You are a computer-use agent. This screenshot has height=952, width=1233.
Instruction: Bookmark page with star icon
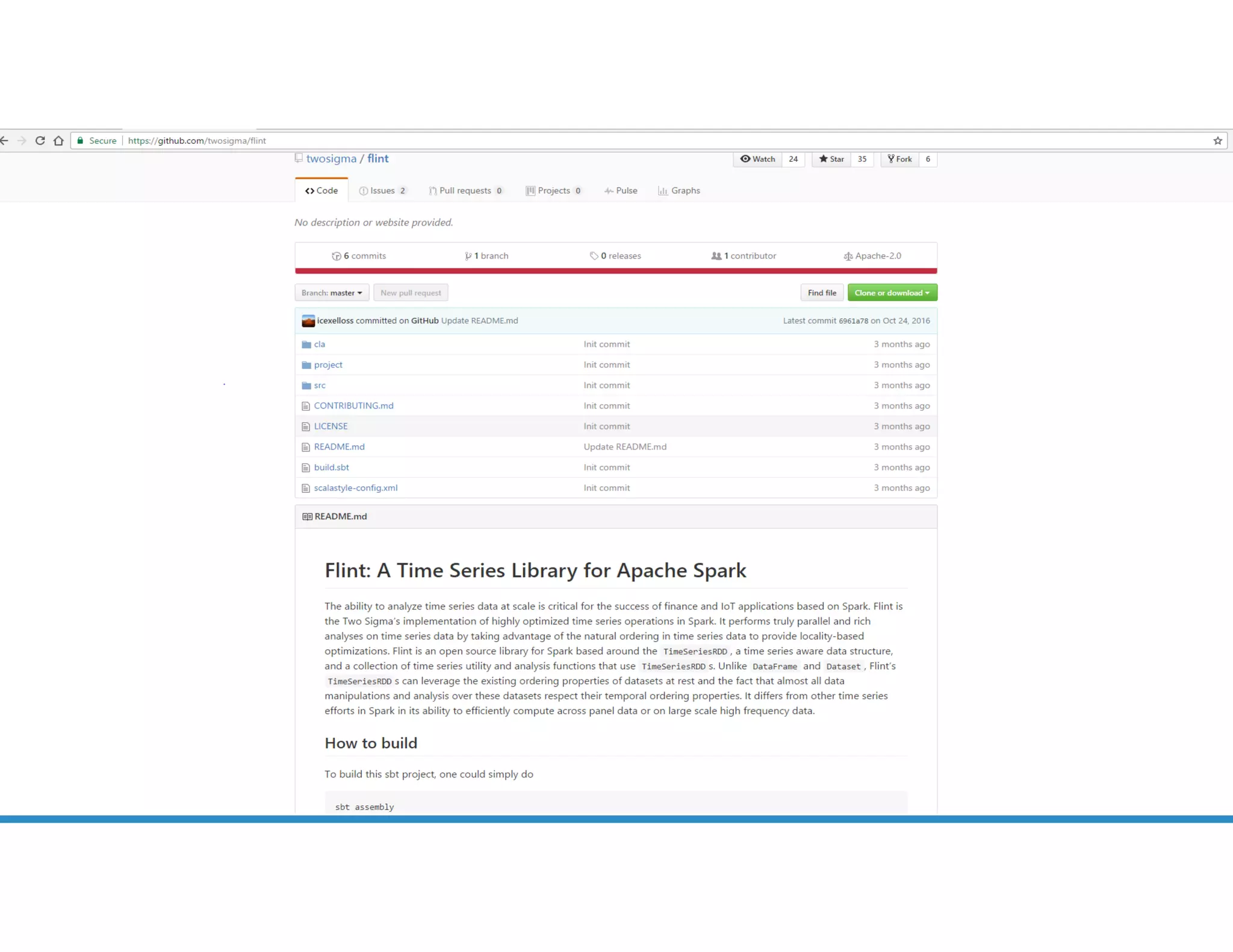click(x=1217, y=141)
